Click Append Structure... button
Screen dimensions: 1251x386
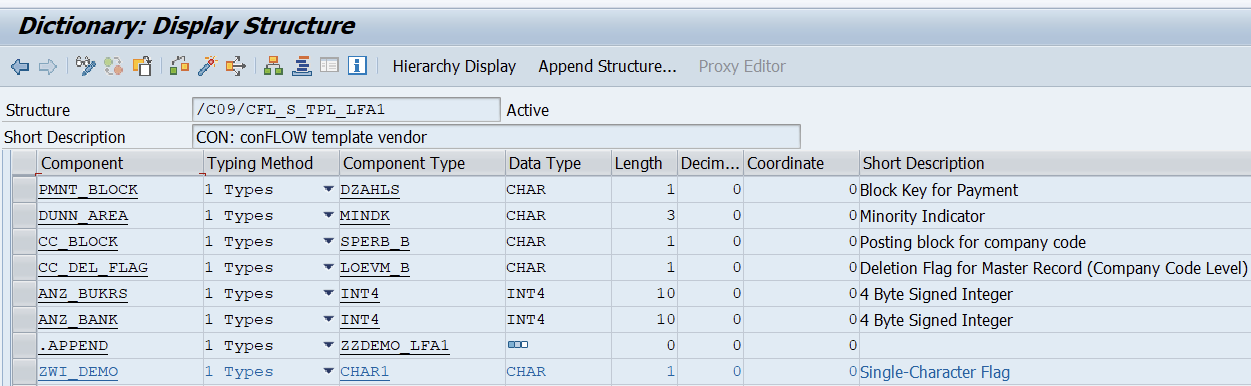(x=608, y=67)
